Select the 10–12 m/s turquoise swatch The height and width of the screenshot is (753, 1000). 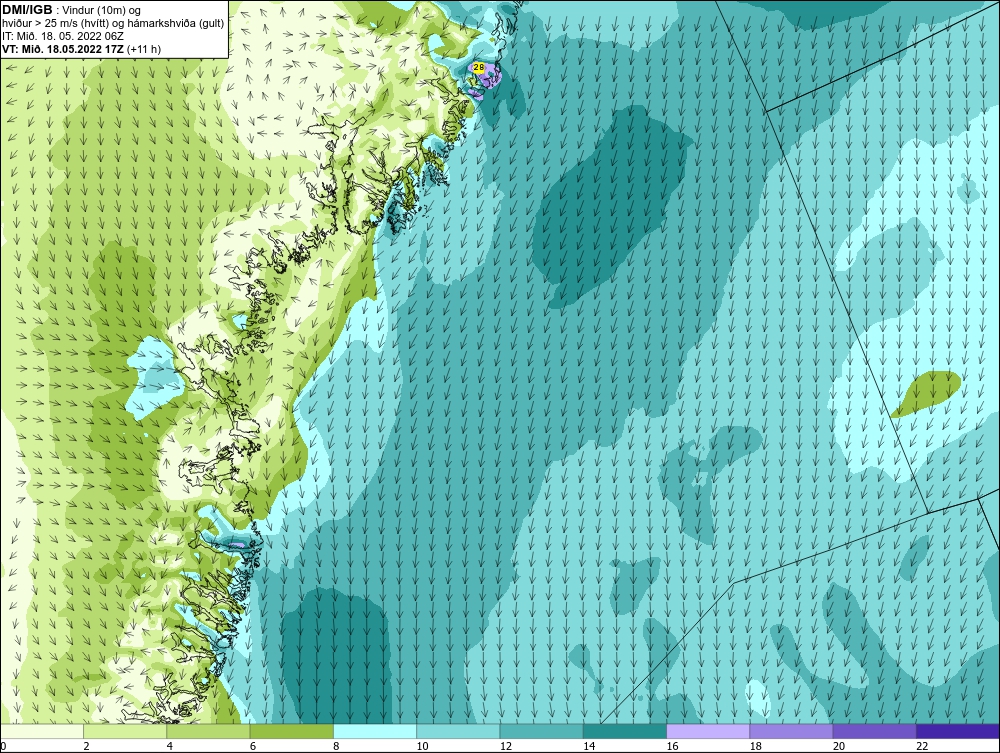click(458, 731)
